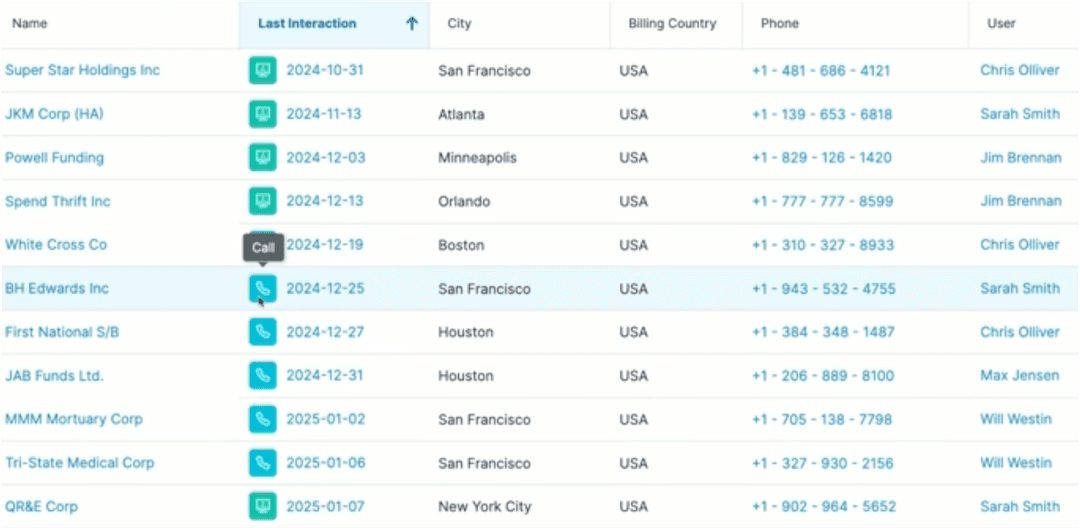Toggle the sort arrow on Last Interaction
The image size is (1080, 528).
[x=411, y=24]
